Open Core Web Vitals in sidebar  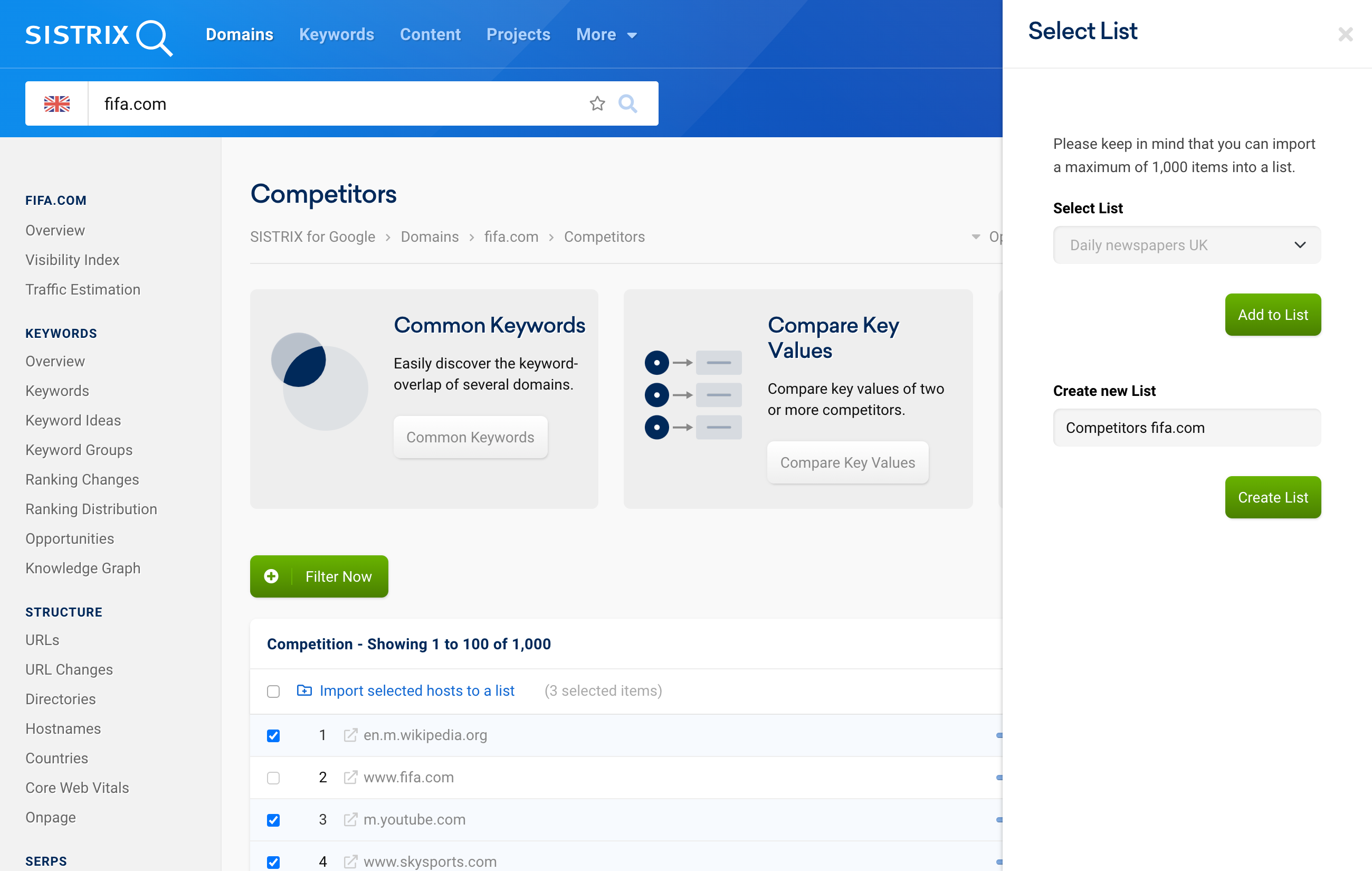(x=77, y=788)
